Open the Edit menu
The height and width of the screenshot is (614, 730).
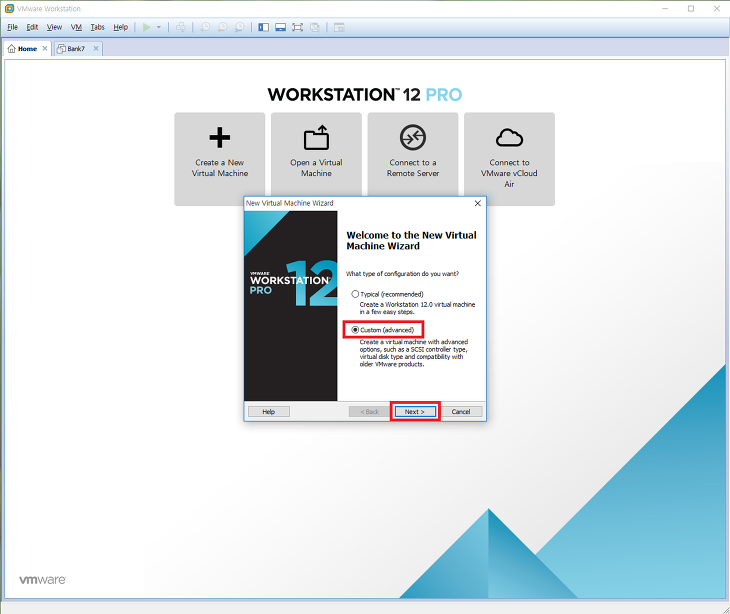point(32,27)
